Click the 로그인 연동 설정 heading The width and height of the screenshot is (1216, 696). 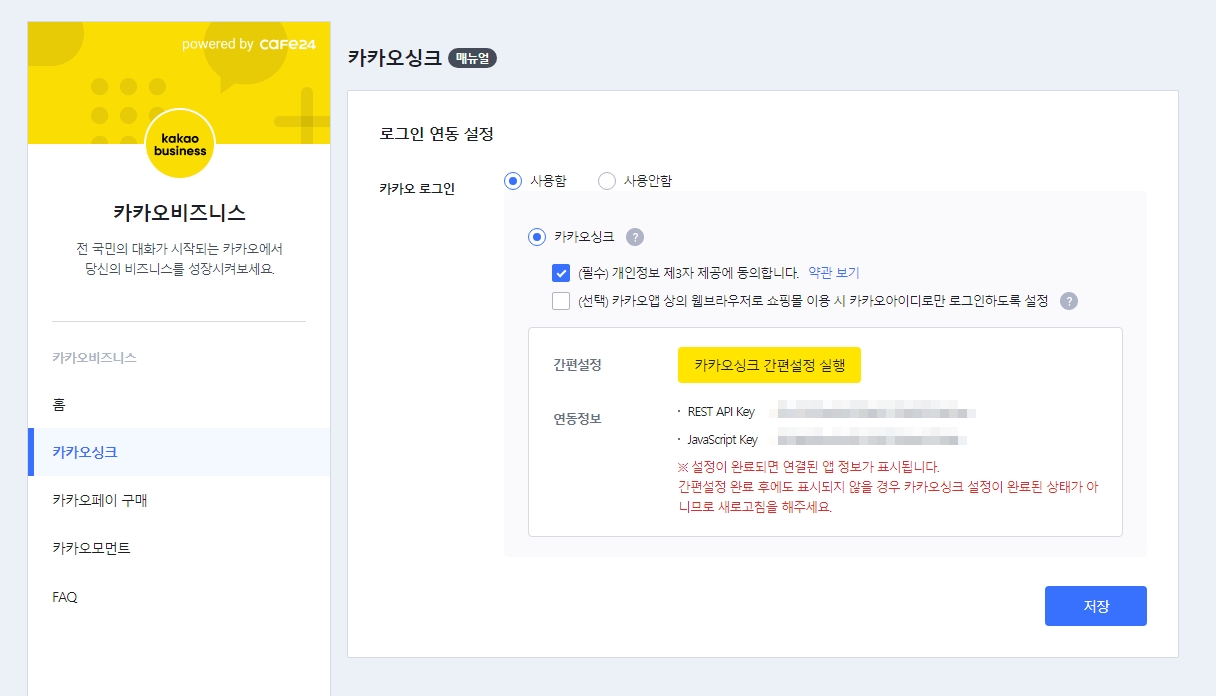pos(437,132)
